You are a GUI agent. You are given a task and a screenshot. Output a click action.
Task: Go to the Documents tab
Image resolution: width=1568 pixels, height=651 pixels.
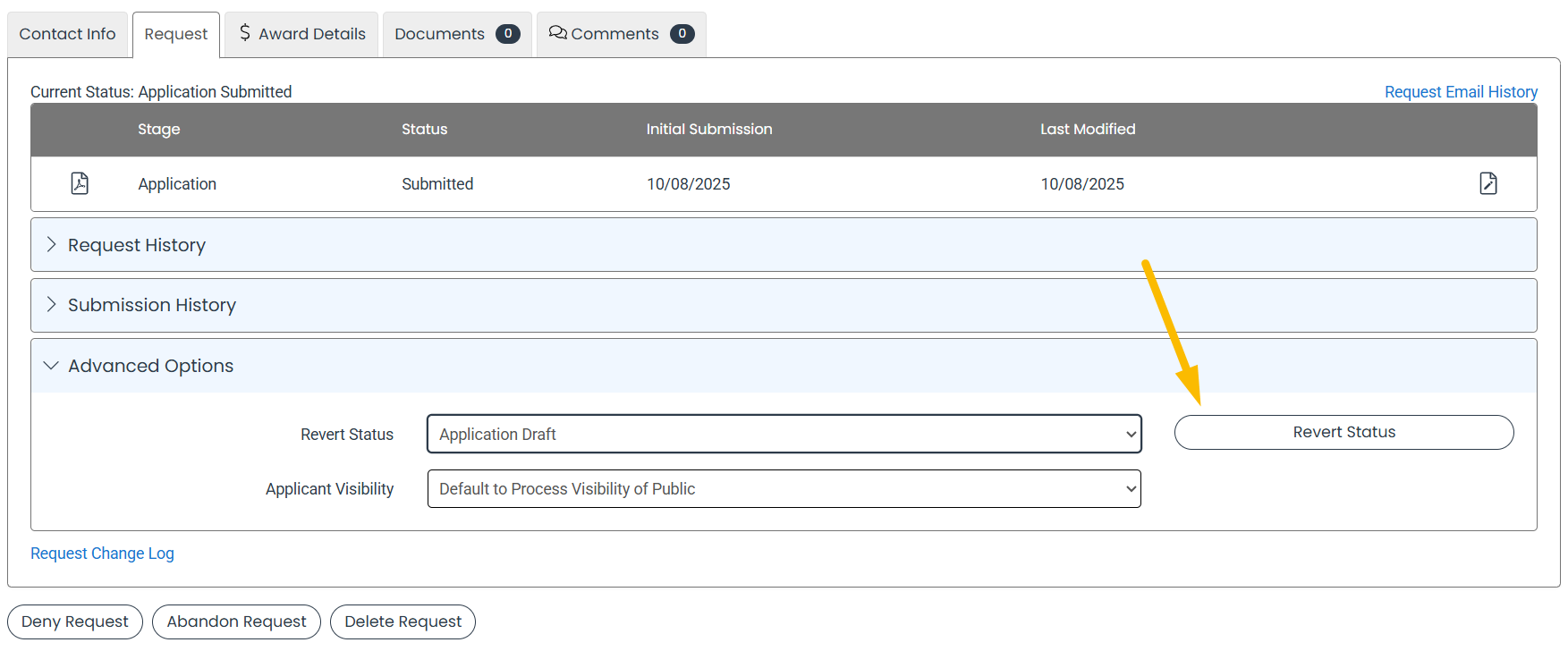457,34
